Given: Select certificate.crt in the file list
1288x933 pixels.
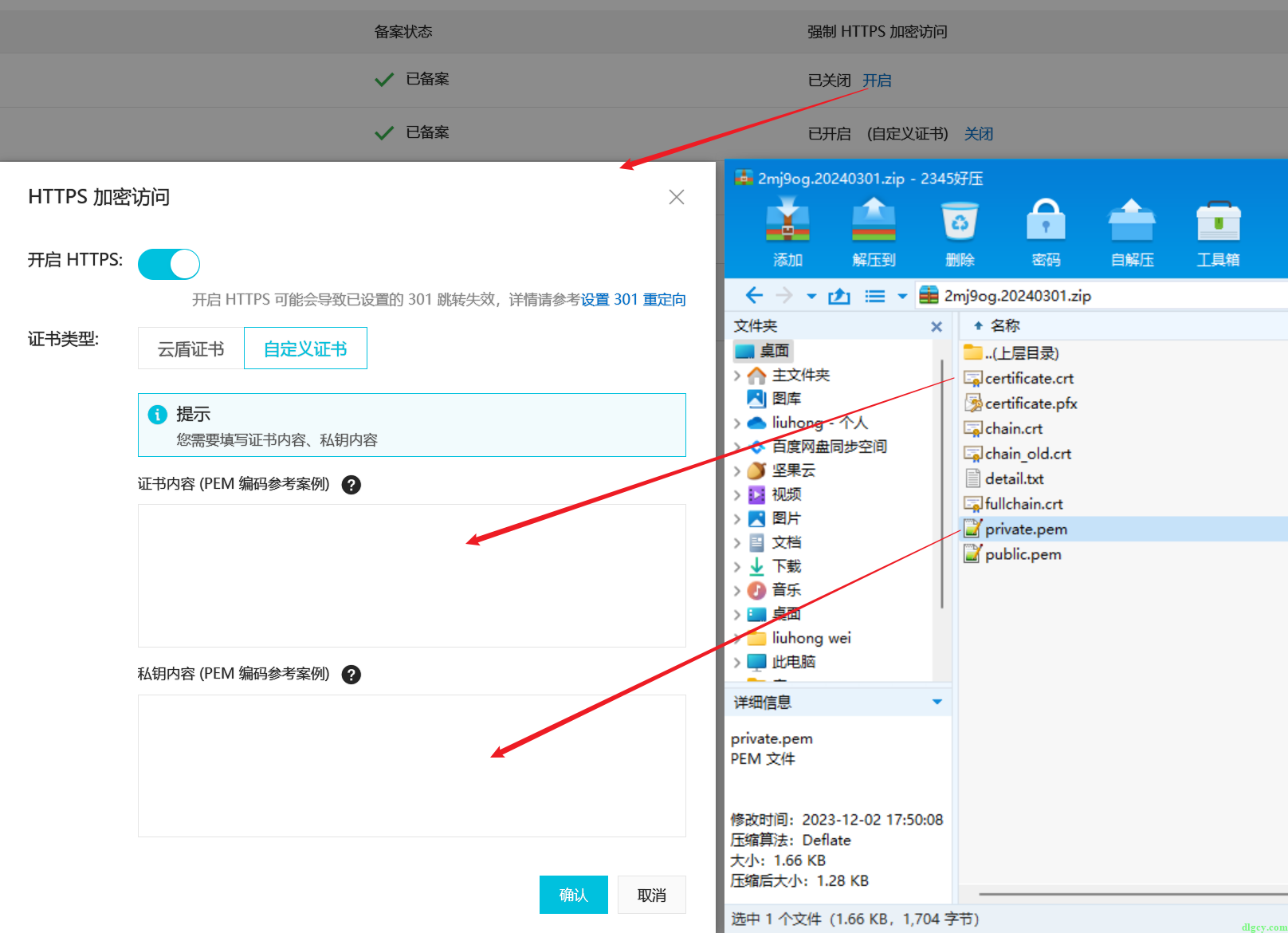Looking at the screenshot, I should point(1029,378).
